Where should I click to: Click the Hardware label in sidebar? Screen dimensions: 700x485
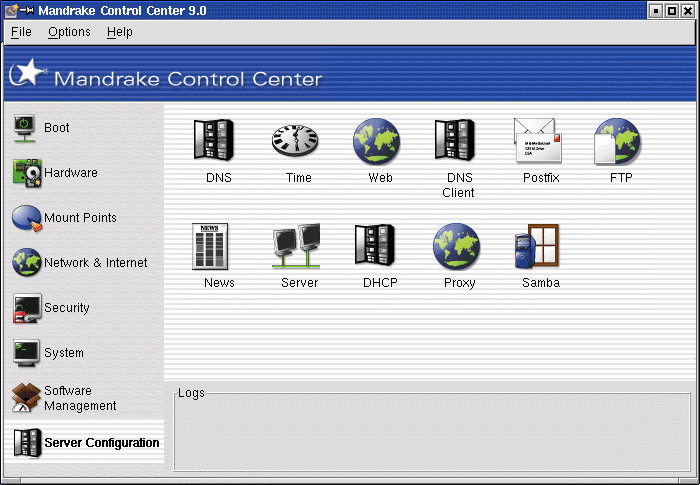pyautogui.click(x=71, y=172)
